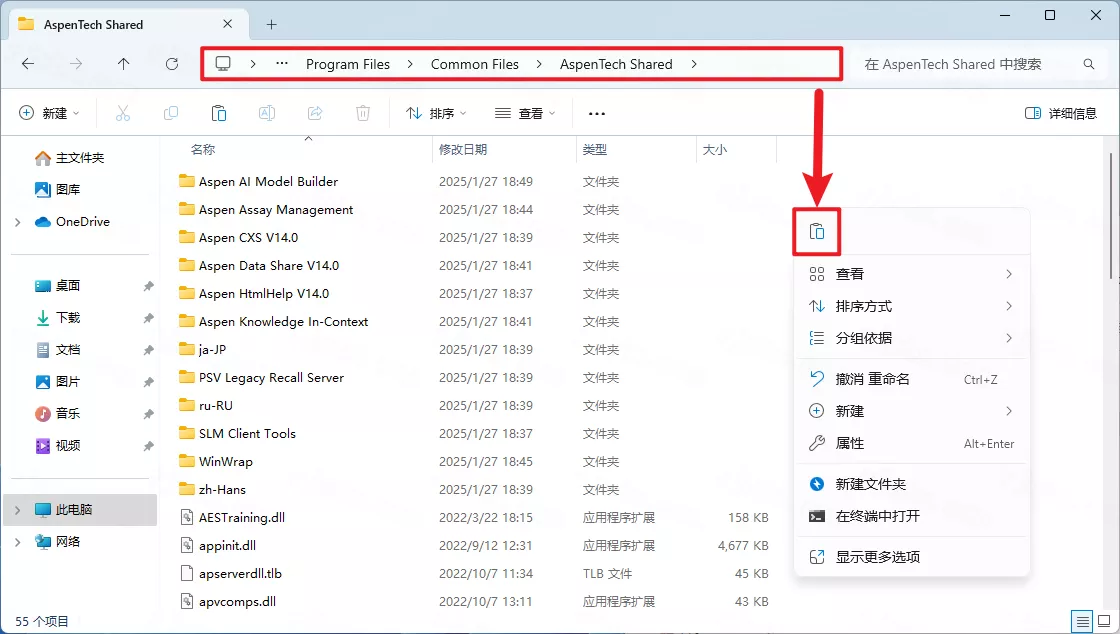Click the search magnifier icon
The width and height of the screenshot is (1120, 634).
point(1089,64)
